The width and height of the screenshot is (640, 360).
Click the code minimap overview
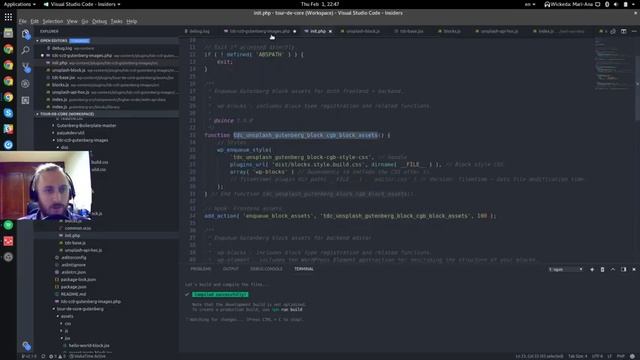(614, 64)
